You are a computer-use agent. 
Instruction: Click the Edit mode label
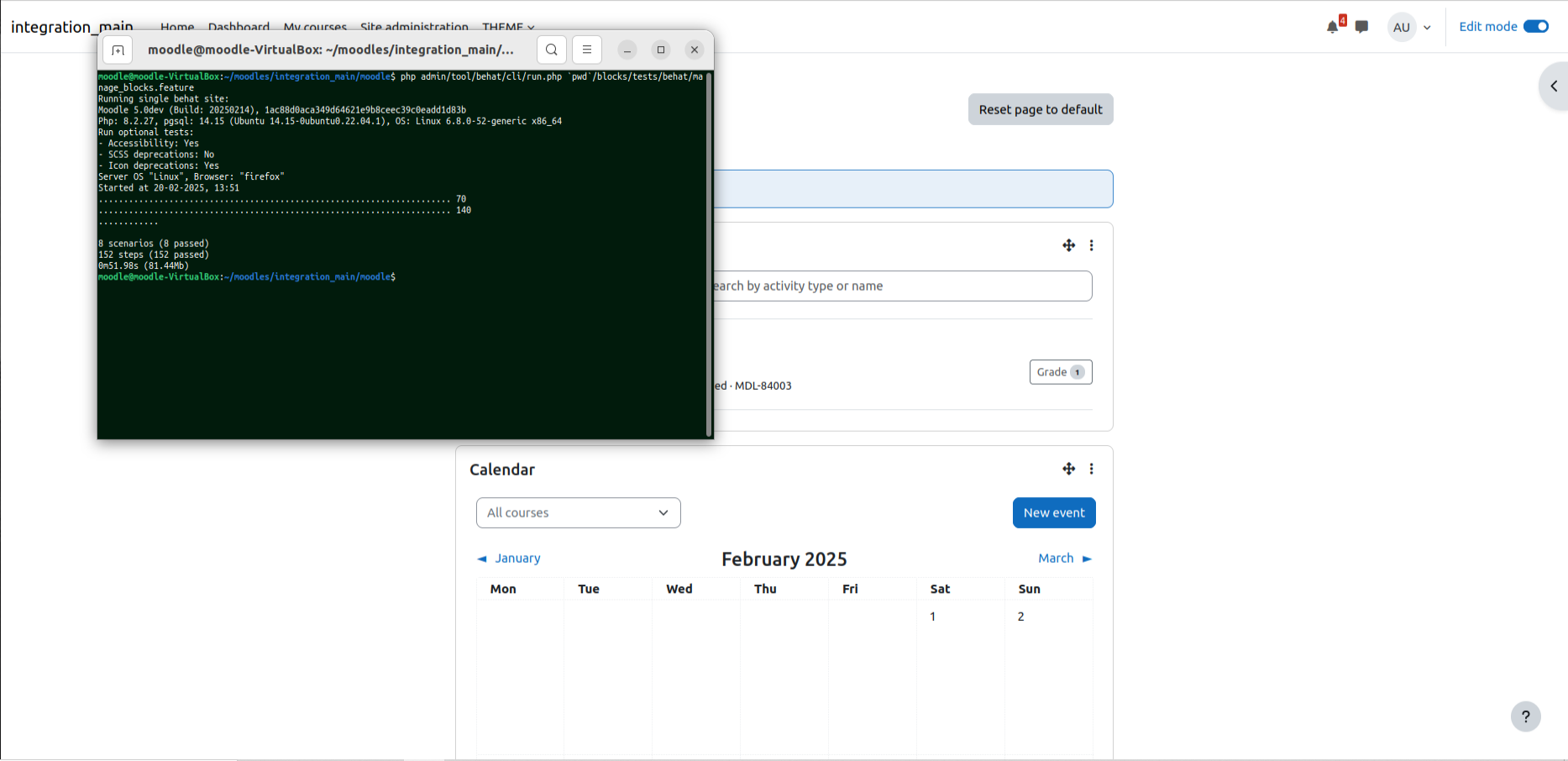[x=1488, y=27]
